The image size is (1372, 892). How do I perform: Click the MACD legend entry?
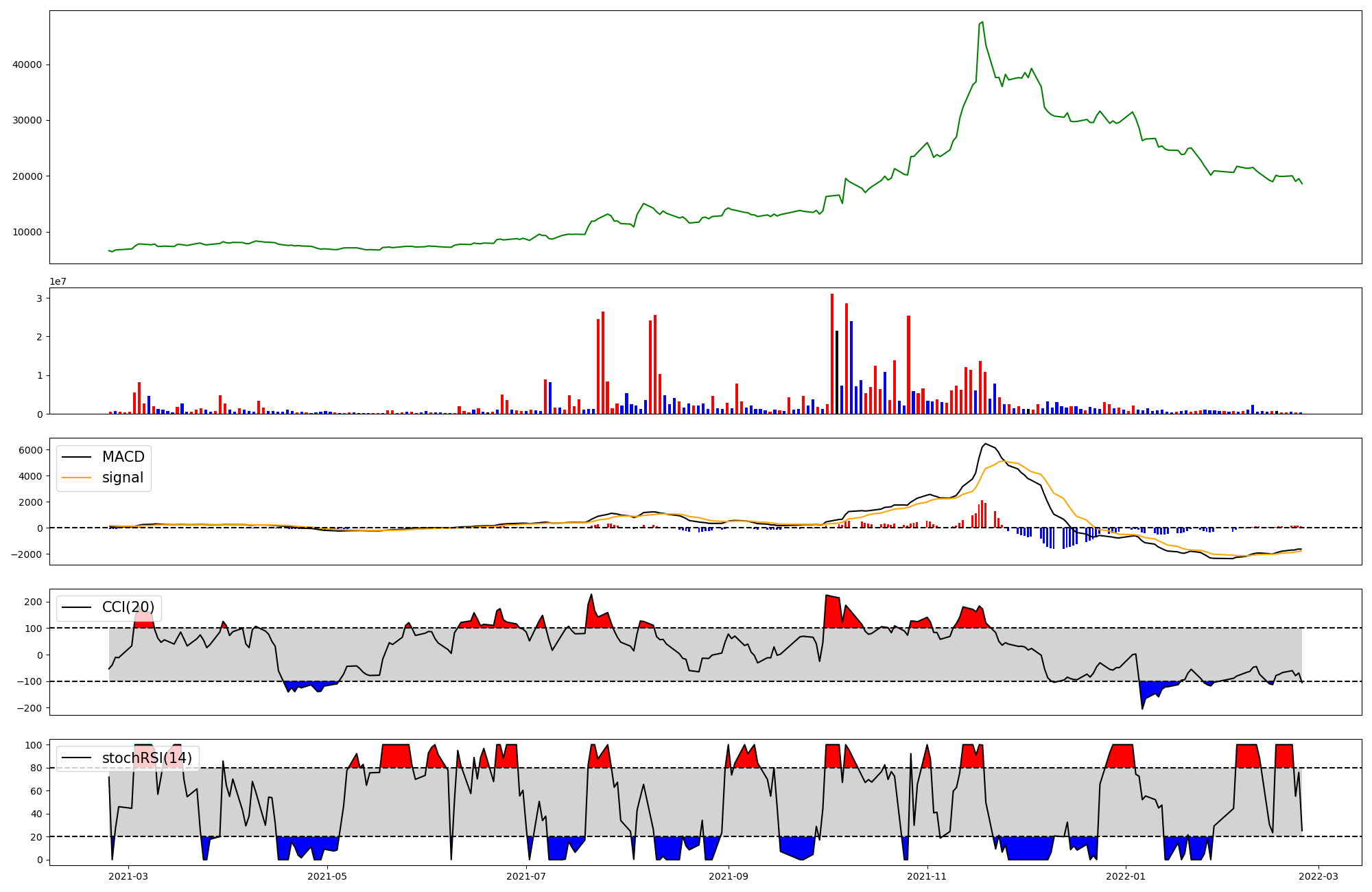(122, 457)
